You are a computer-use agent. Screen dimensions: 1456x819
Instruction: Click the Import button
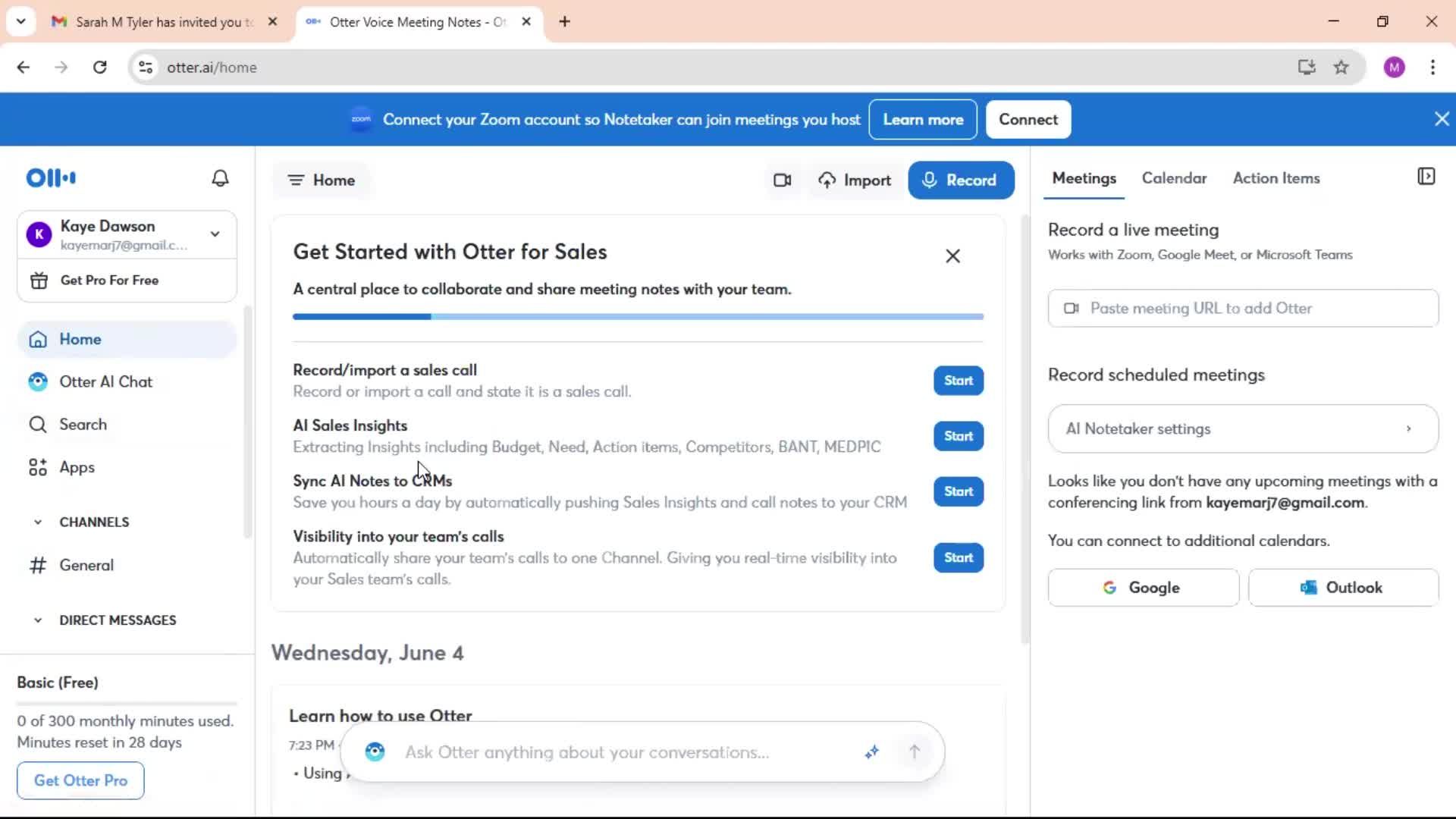pos(855,180)
